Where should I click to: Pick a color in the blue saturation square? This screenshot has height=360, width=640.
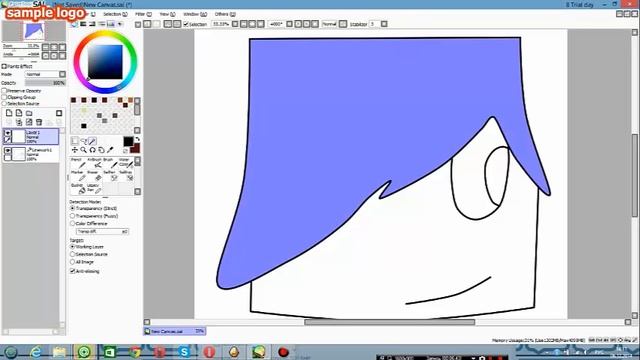(105, 62)
